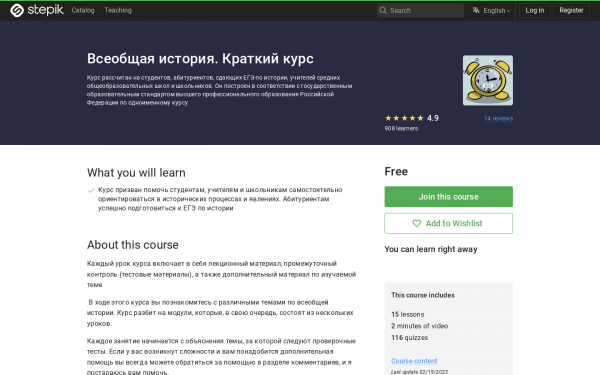Image resolution: width=600 pixels, height=375 pixels.
Task: Open the Teaching menu item
Action: click(118, 10)
